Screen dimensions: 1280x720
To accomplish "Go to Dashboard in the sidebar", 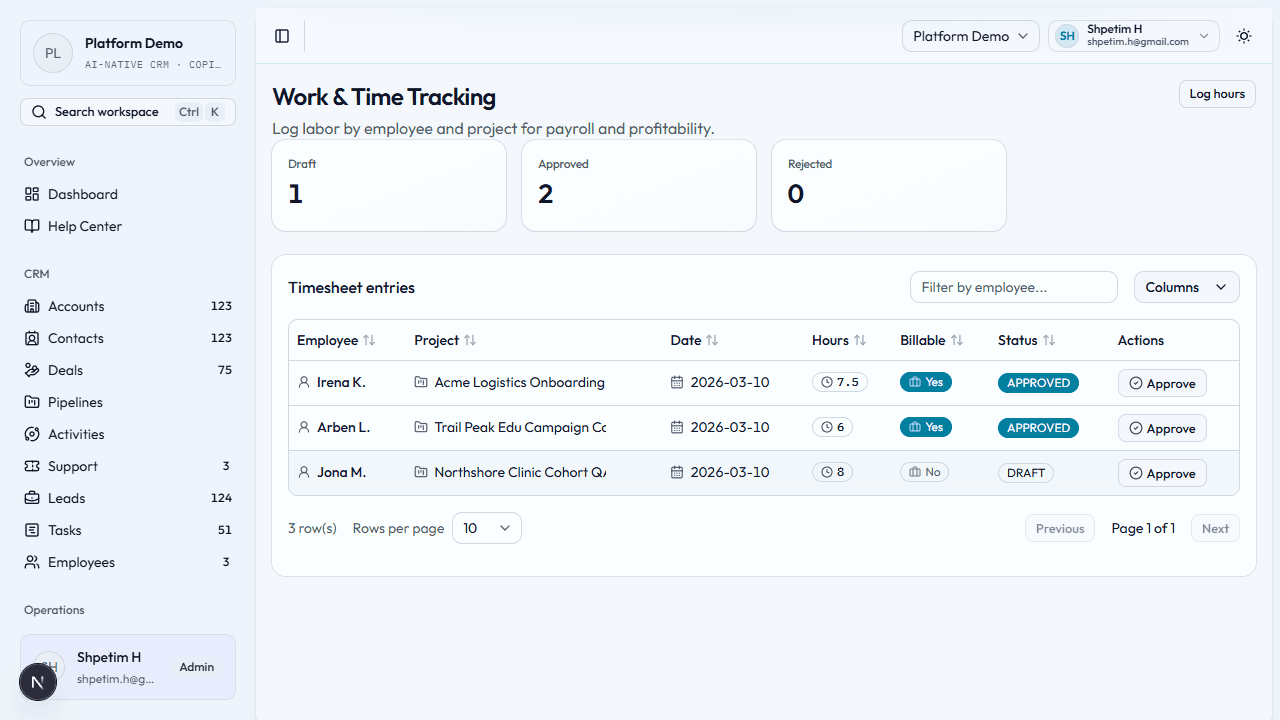I will point(83,194).
